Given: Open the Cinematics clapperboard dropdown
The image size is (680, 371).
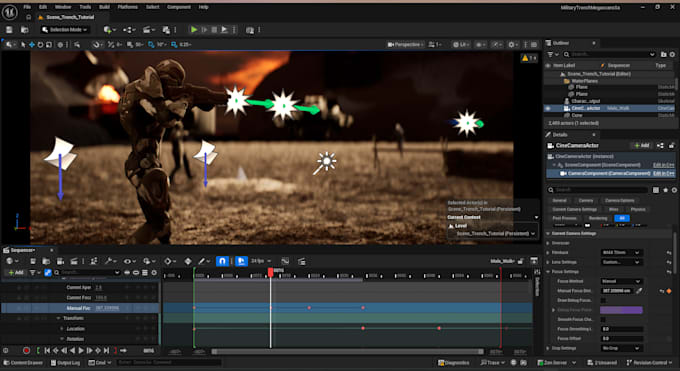Looking at the screenshot, I should [x=149, y=30].
